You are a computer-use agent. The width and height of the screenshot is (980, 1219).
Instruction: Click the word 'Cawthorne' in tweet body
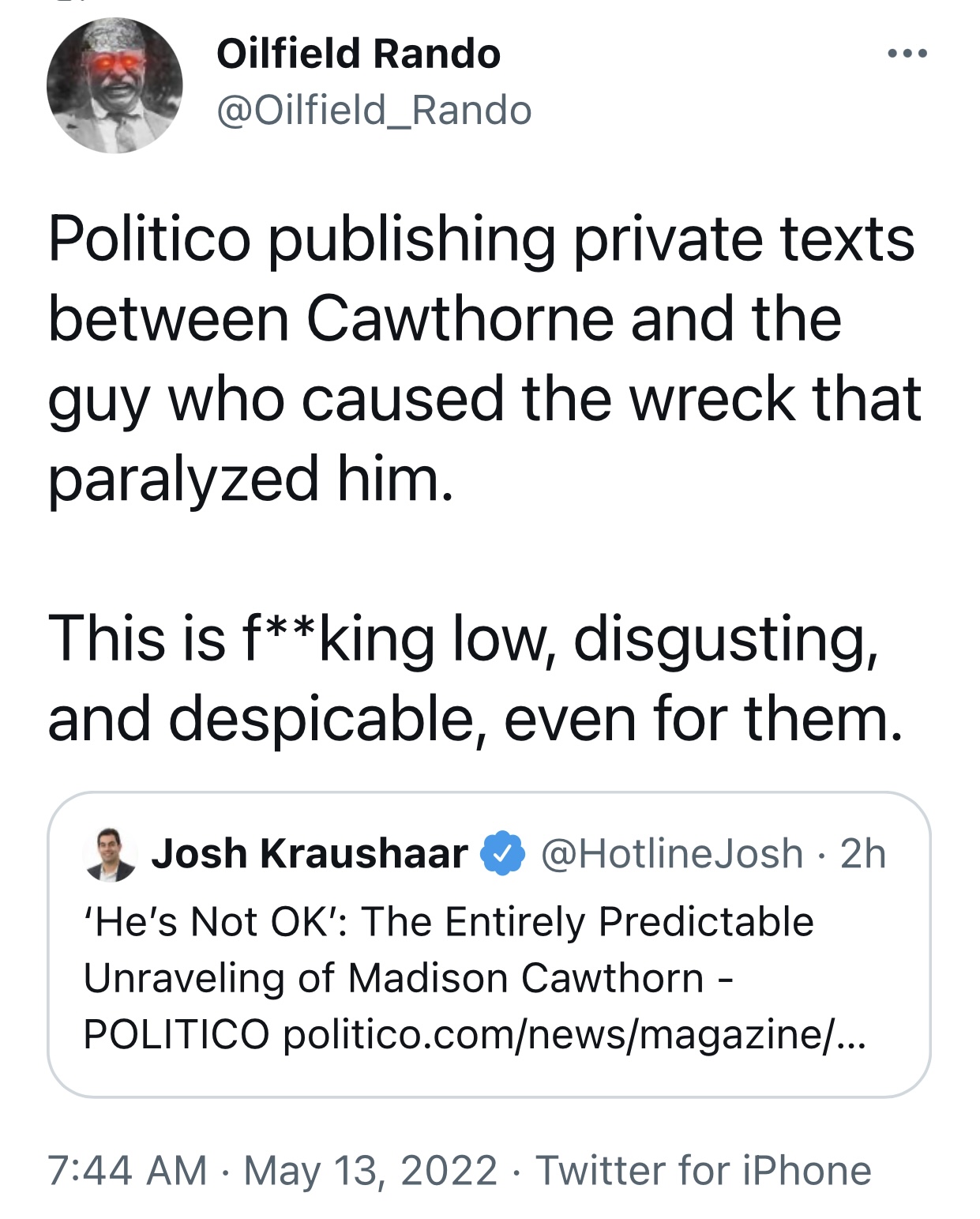click(460, 318)
